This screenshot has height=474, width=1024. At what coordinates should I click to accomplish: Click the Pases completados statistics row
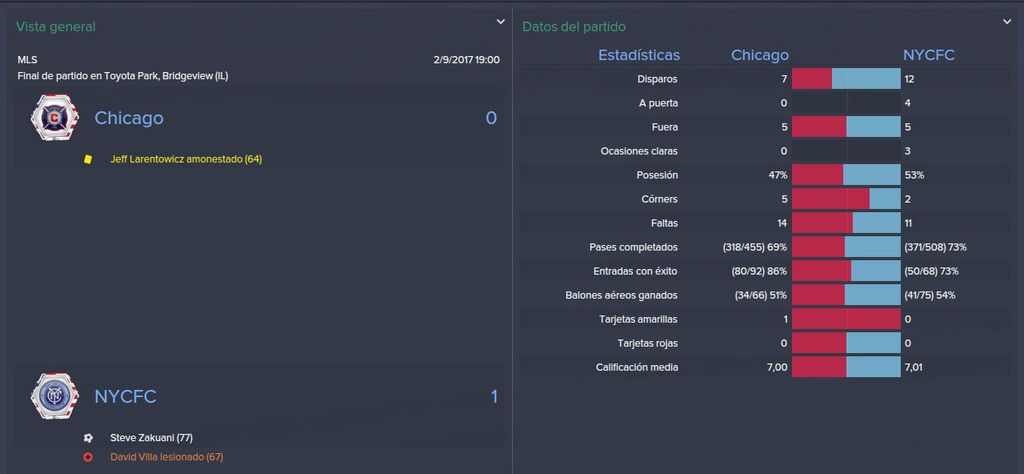tap(765, 247)
